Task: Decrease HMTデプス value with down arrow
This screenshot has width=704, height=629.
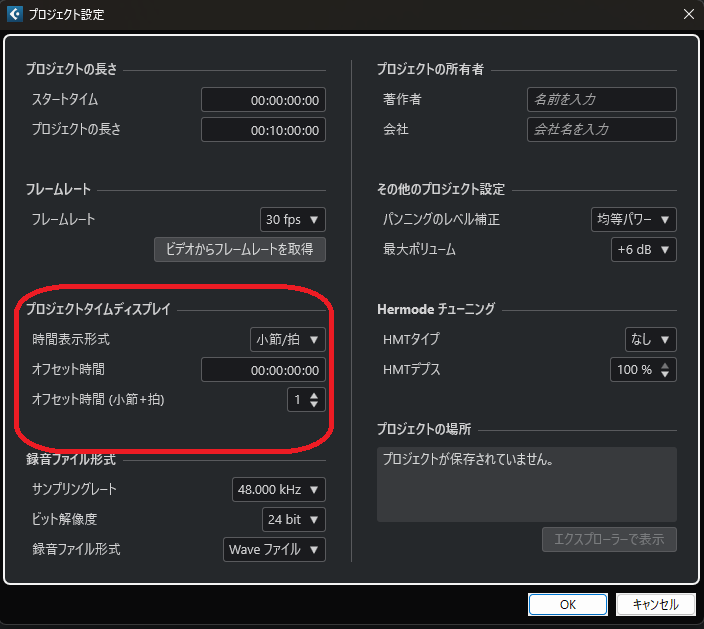Action: pyautogui.click(x=665, y=374)
